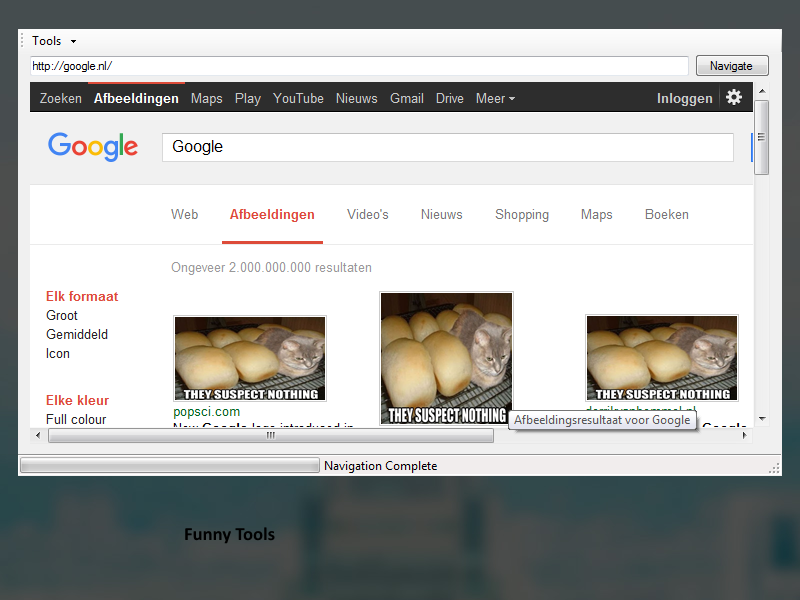The image size is (800, 600).
Task: Click the horizontal scrollbar thumb
Action: tap(270, 435)
